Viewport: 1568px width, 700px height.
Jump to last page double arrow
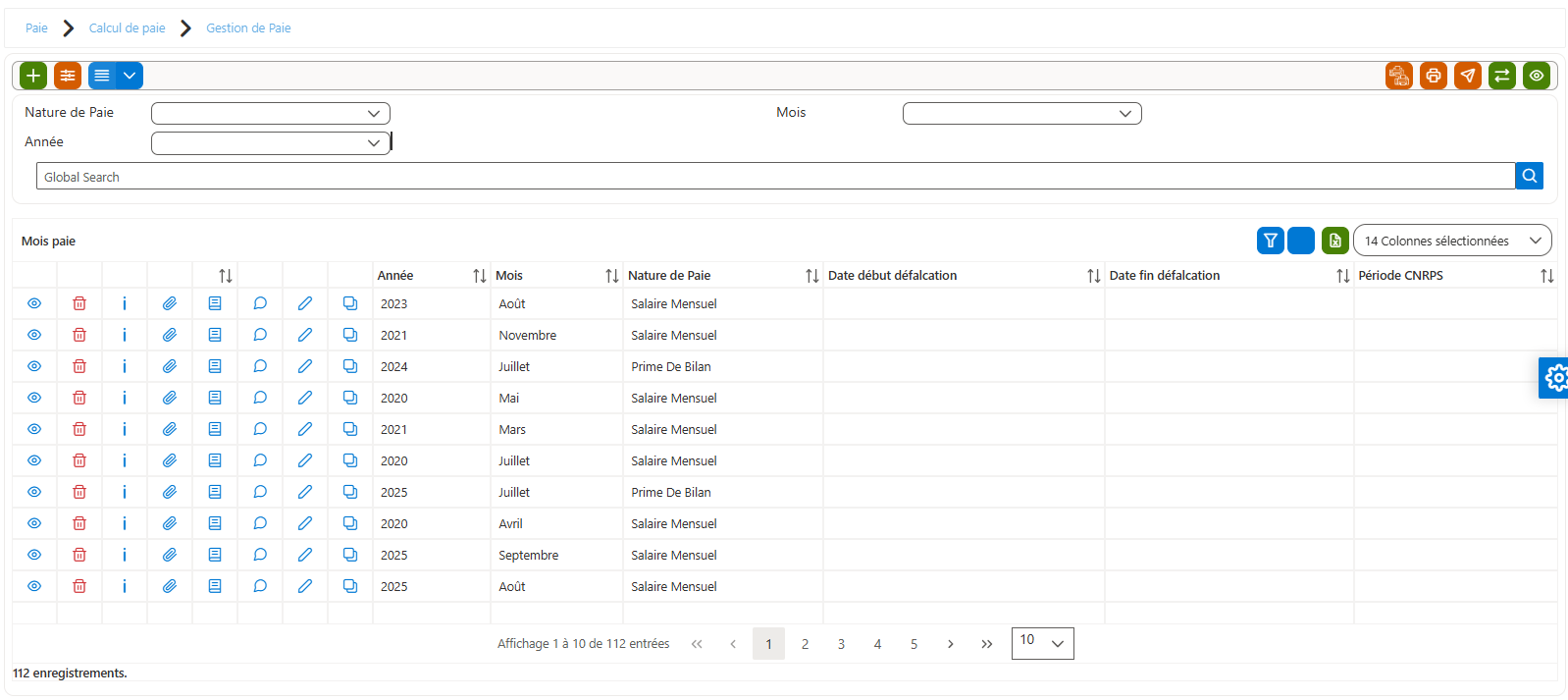pyautogui.click(x=986, y=644)
